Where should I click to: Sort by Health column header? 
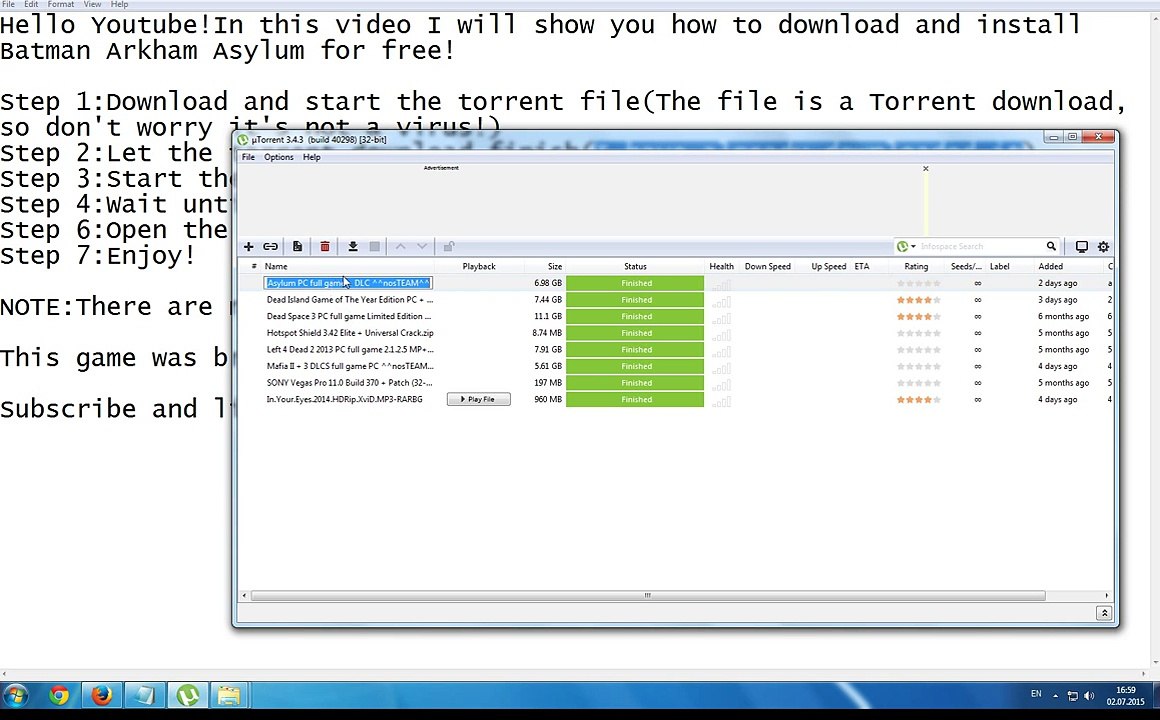click(x=721, y=266)
